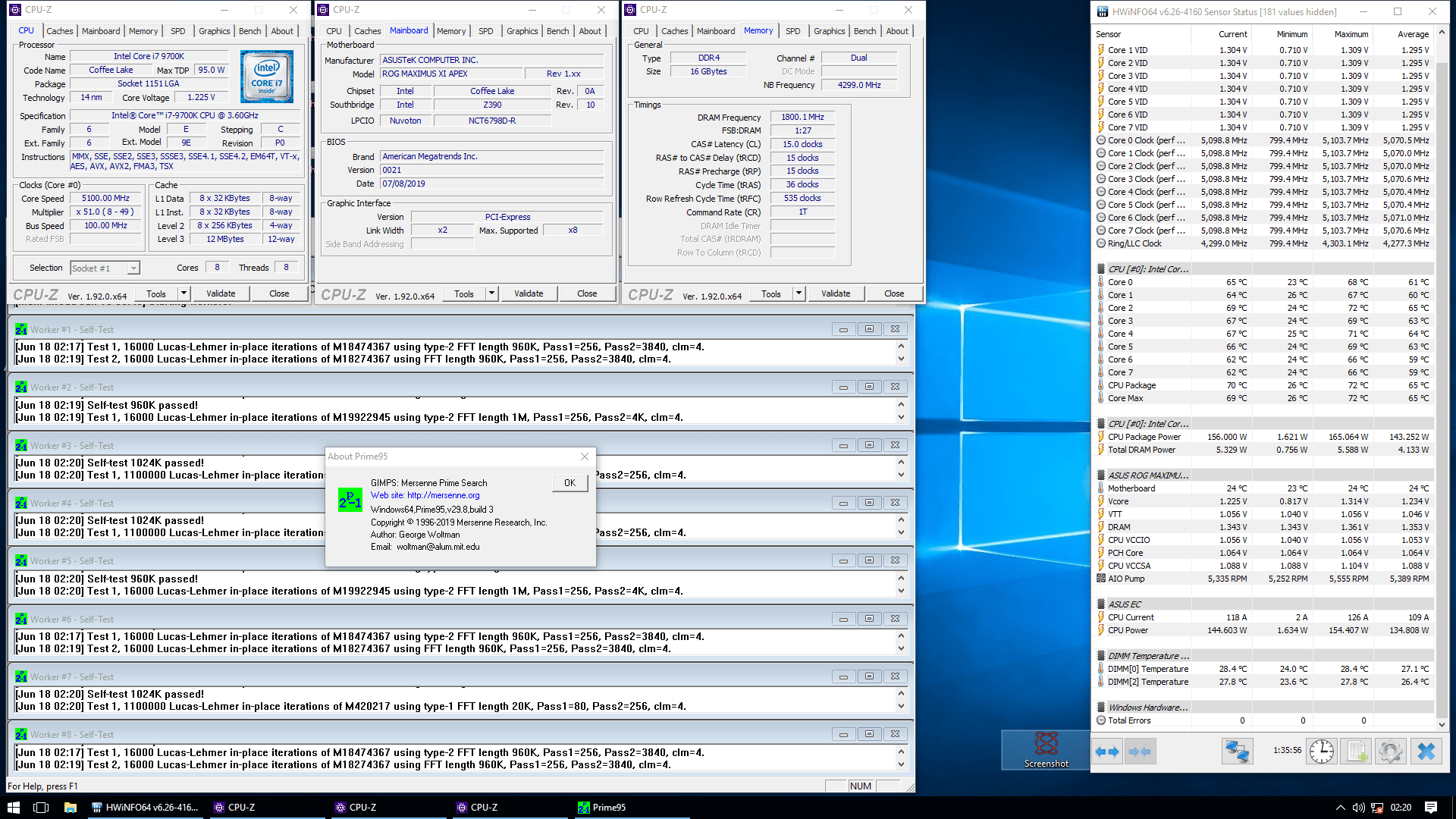
Task: Switch to Caches tab in first CPU-Z window
Action: pyautogui.click(x=60, y=31)
